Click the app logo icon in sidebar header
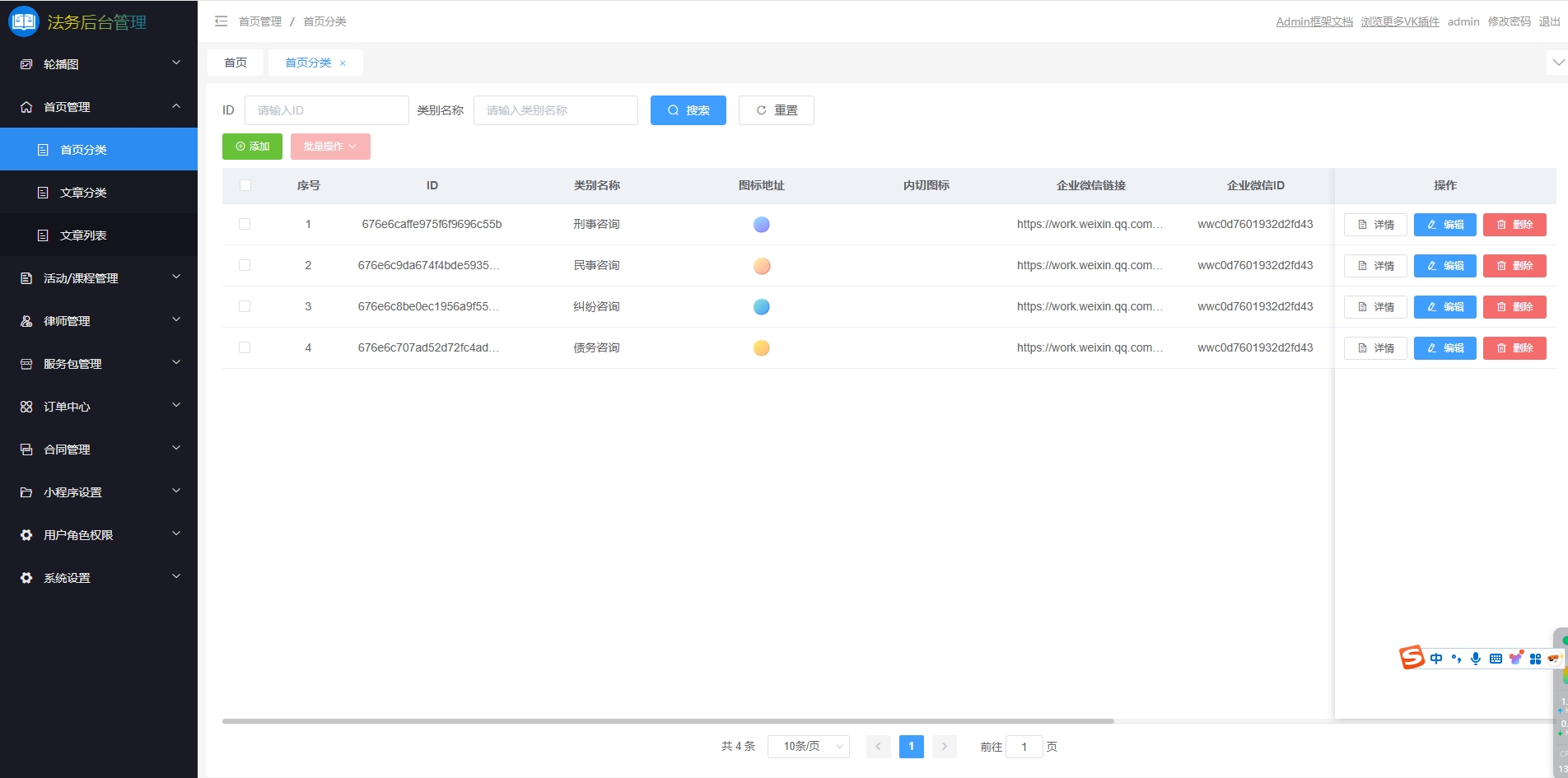Image resolution: width=1568 pixels, height=778 pixels. pyautogui.click(x=23, y=21)
